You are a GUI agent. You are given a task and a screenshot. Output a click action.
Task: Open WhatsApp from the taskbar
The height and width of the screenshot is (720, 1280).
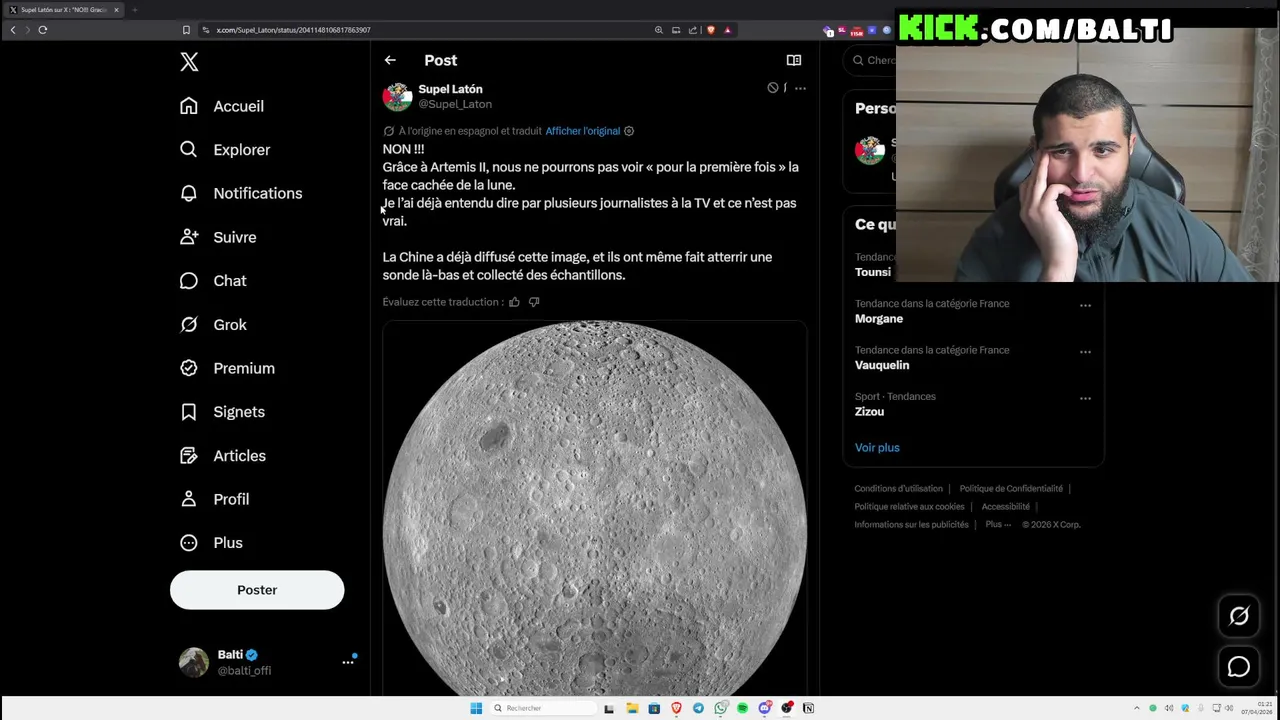pyautogui.click(x=720, y=708)
